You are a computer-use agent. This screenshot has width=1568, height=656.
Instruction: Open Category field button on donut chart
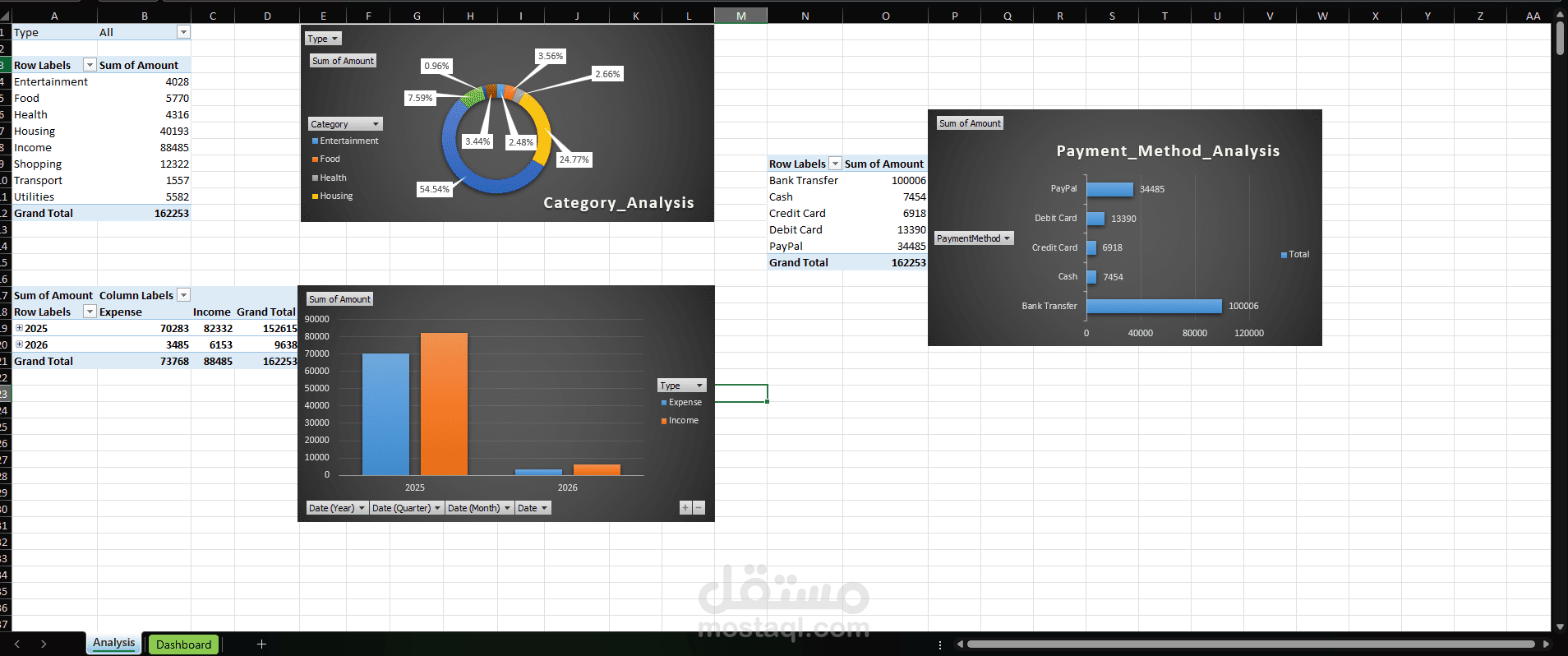coord(345,124)
